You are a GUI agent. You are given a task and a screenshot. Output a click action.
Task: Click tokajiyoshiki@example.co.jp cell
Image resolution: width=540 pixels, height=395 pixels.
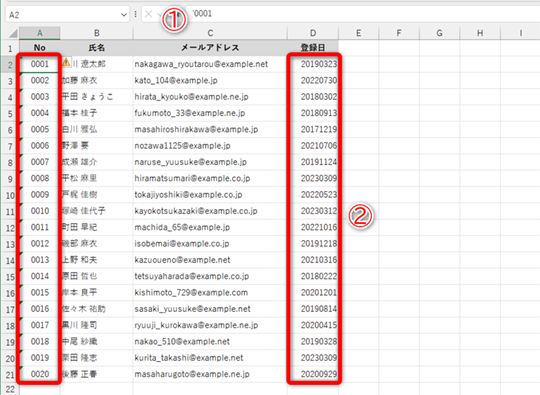click(210, 195)
